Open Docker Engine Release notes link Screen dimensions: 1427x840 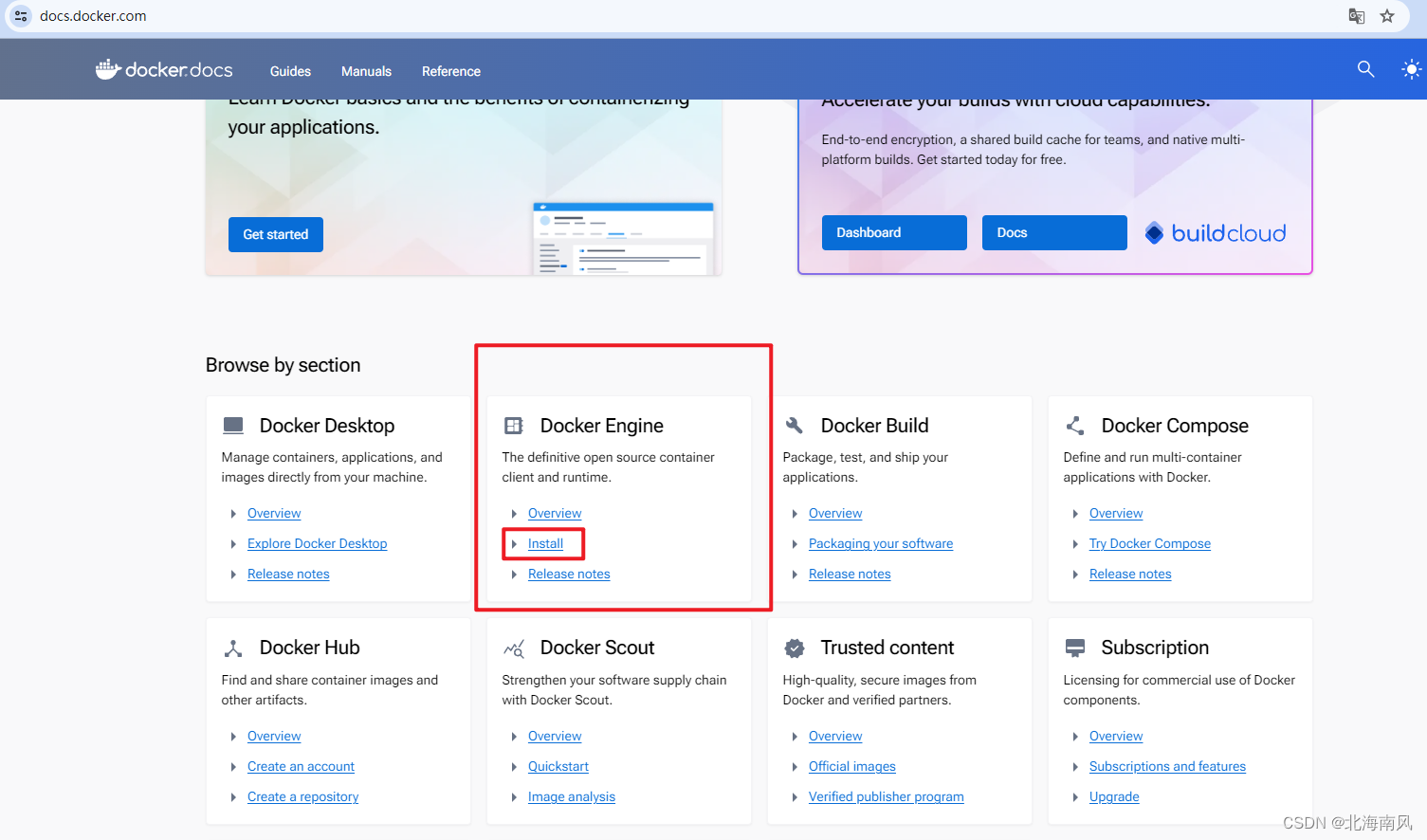point(569,574)
